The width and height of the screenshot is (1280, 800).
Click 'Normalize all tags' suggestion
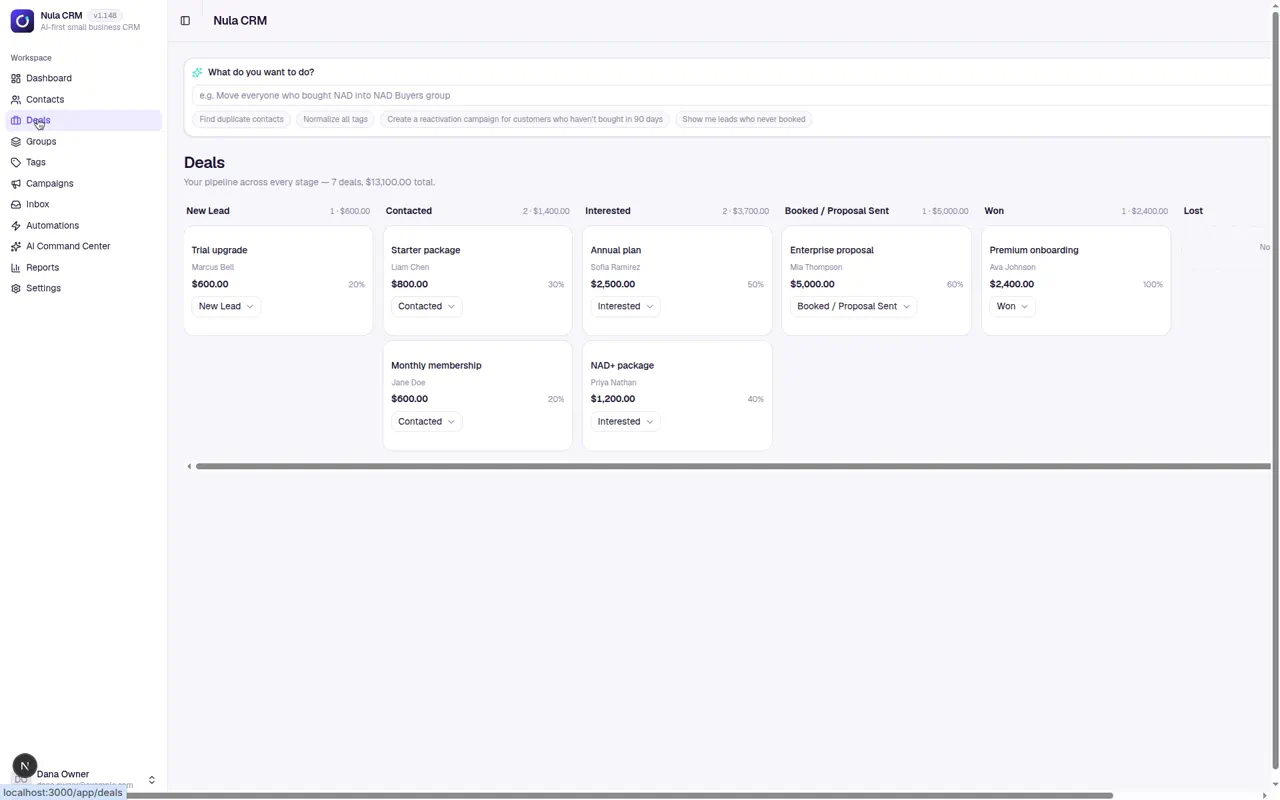335,119
